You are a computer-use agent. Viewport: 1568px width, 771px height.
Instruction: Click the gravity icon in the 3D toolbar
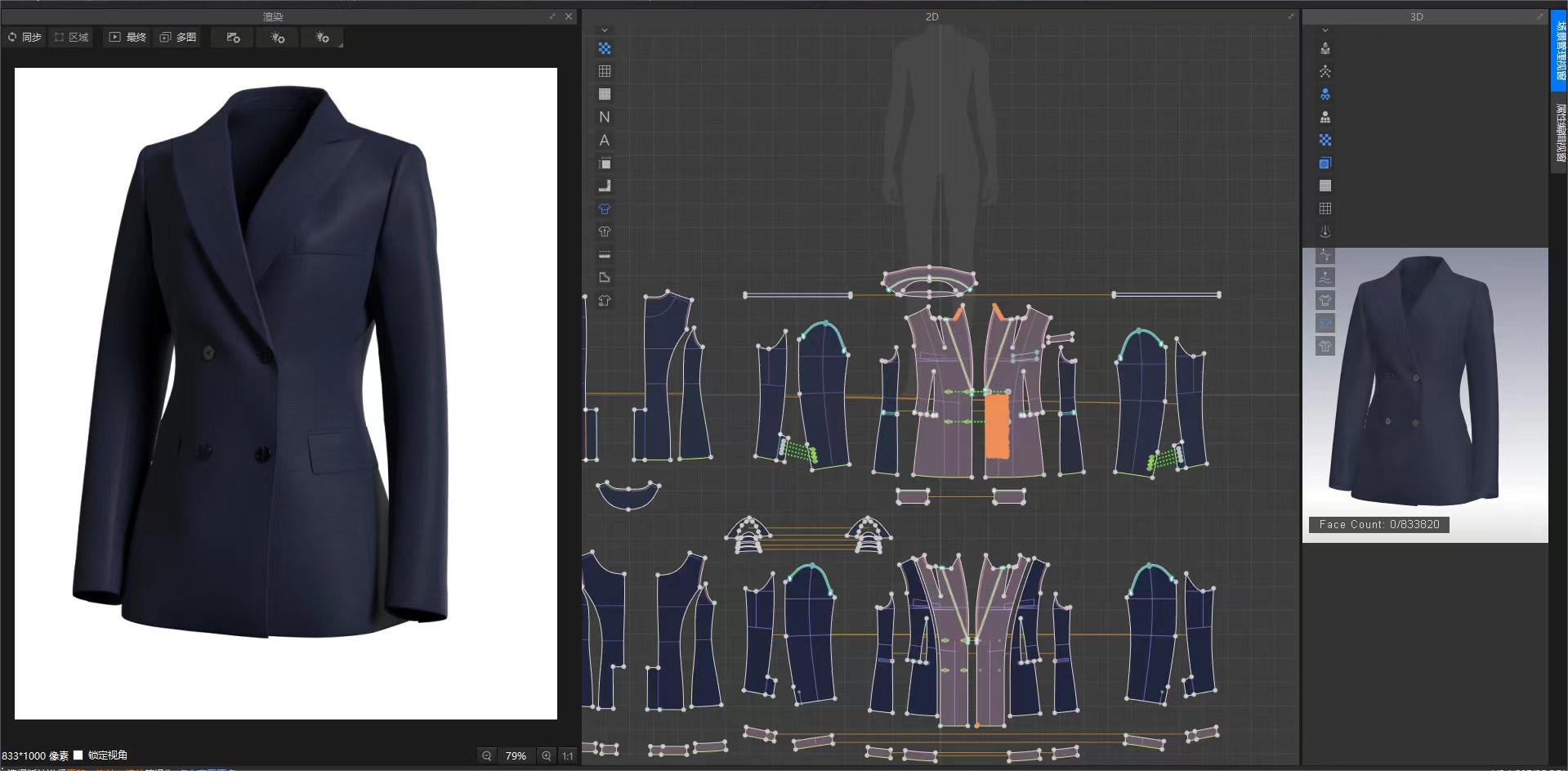click(x=1325, y=231)
